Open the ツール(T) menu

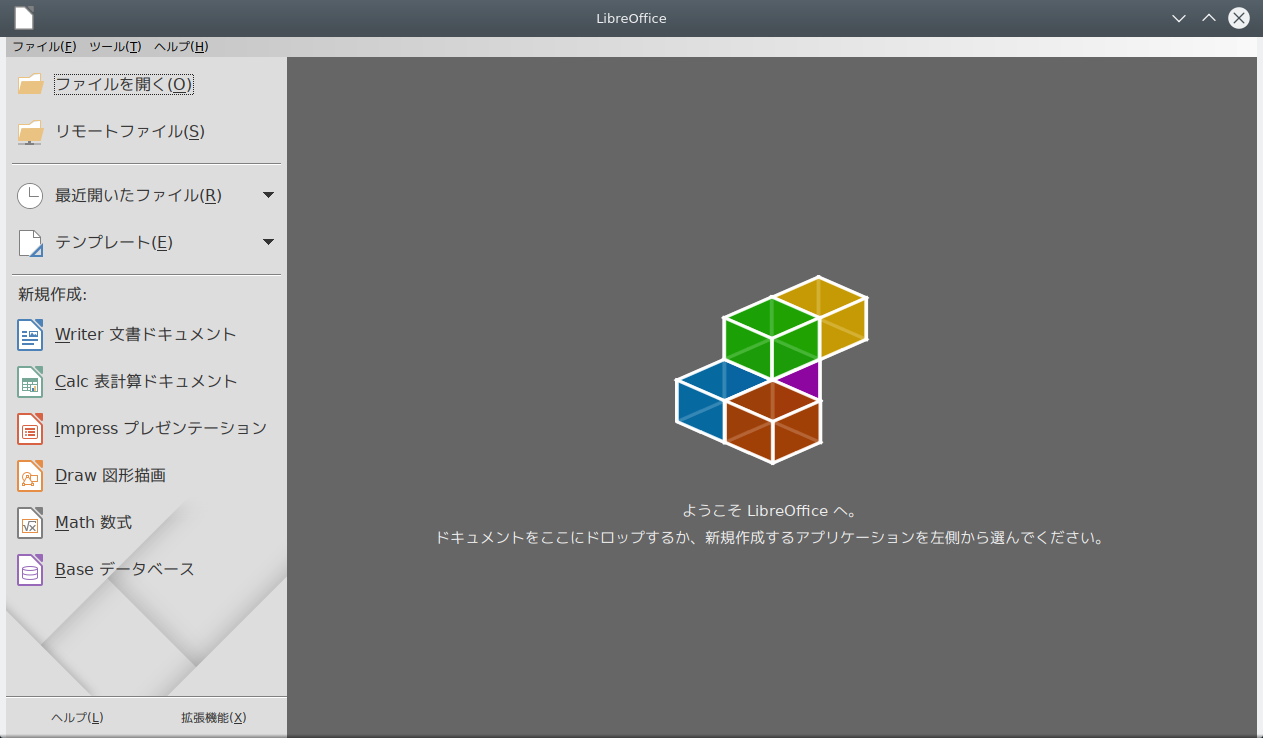[x=115, y=47]
